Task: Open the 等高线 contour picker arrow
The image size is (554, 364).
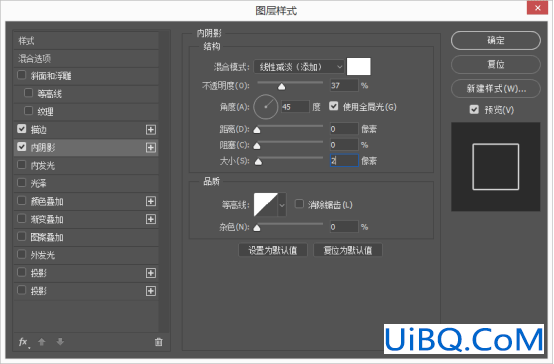Action: [282, 205]
